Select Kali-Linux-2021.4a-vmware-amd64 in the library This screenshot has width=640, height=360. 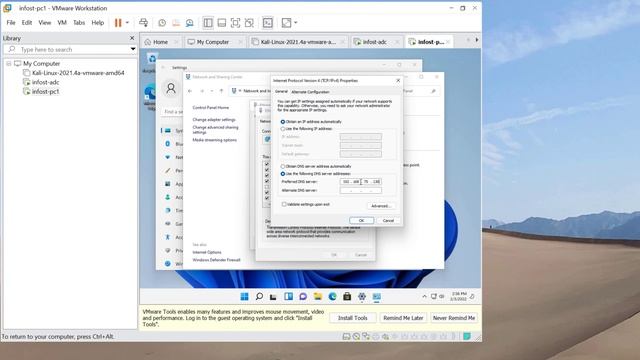point(78,73)
